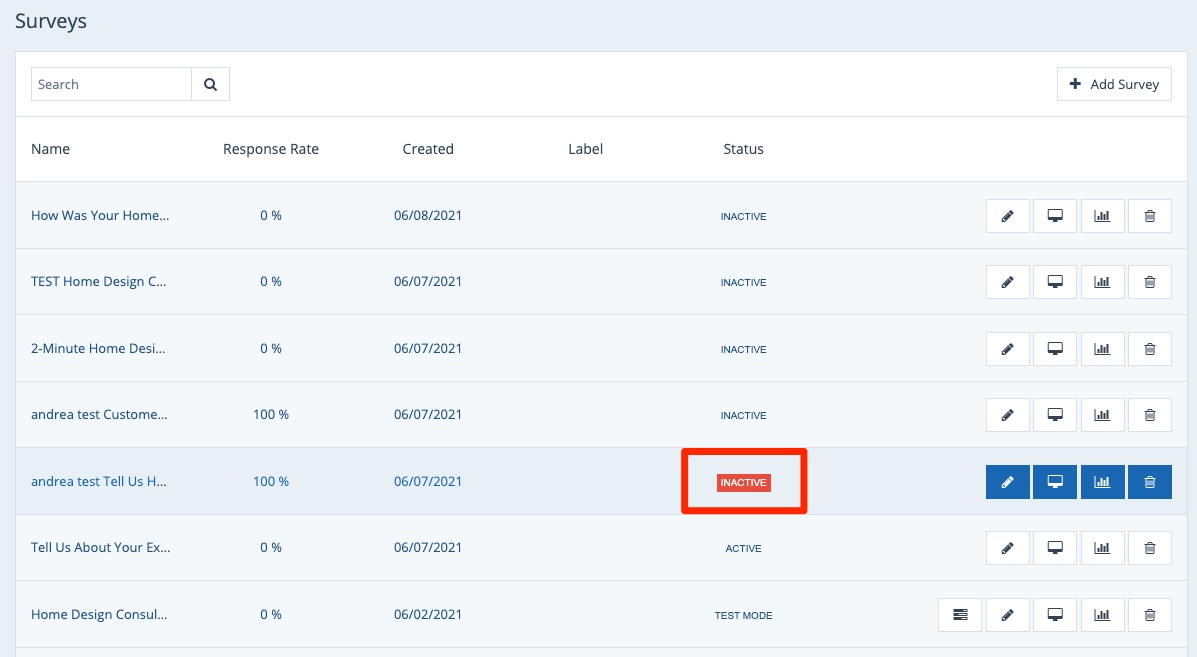Click the search magnifier icon button

pos(210,85)
